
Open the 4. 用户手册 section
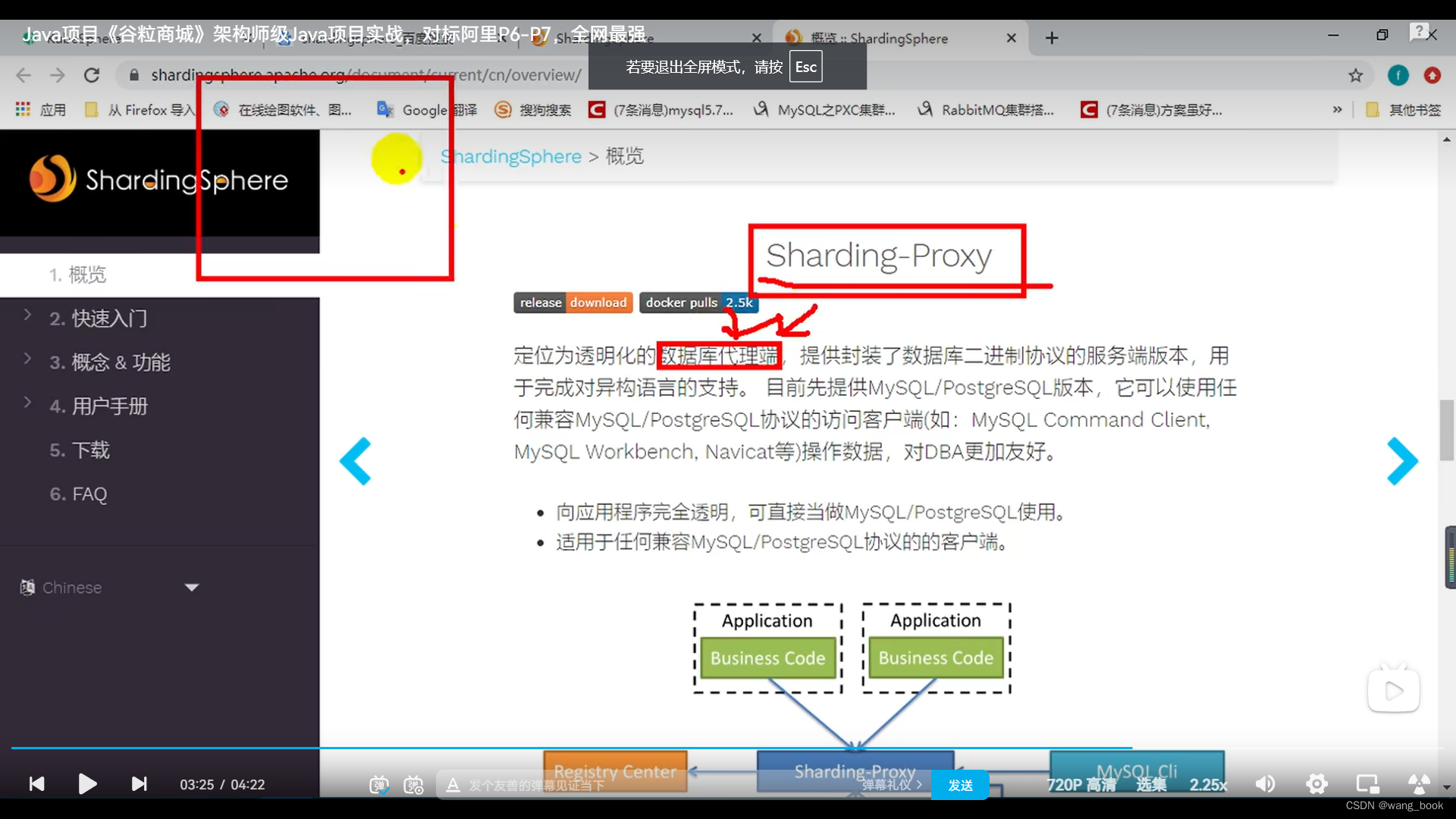(99, 406)
